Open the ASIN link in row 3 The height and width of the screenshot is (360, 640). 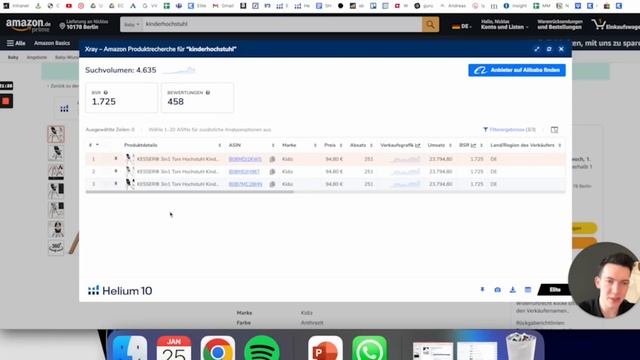[245, 184]
